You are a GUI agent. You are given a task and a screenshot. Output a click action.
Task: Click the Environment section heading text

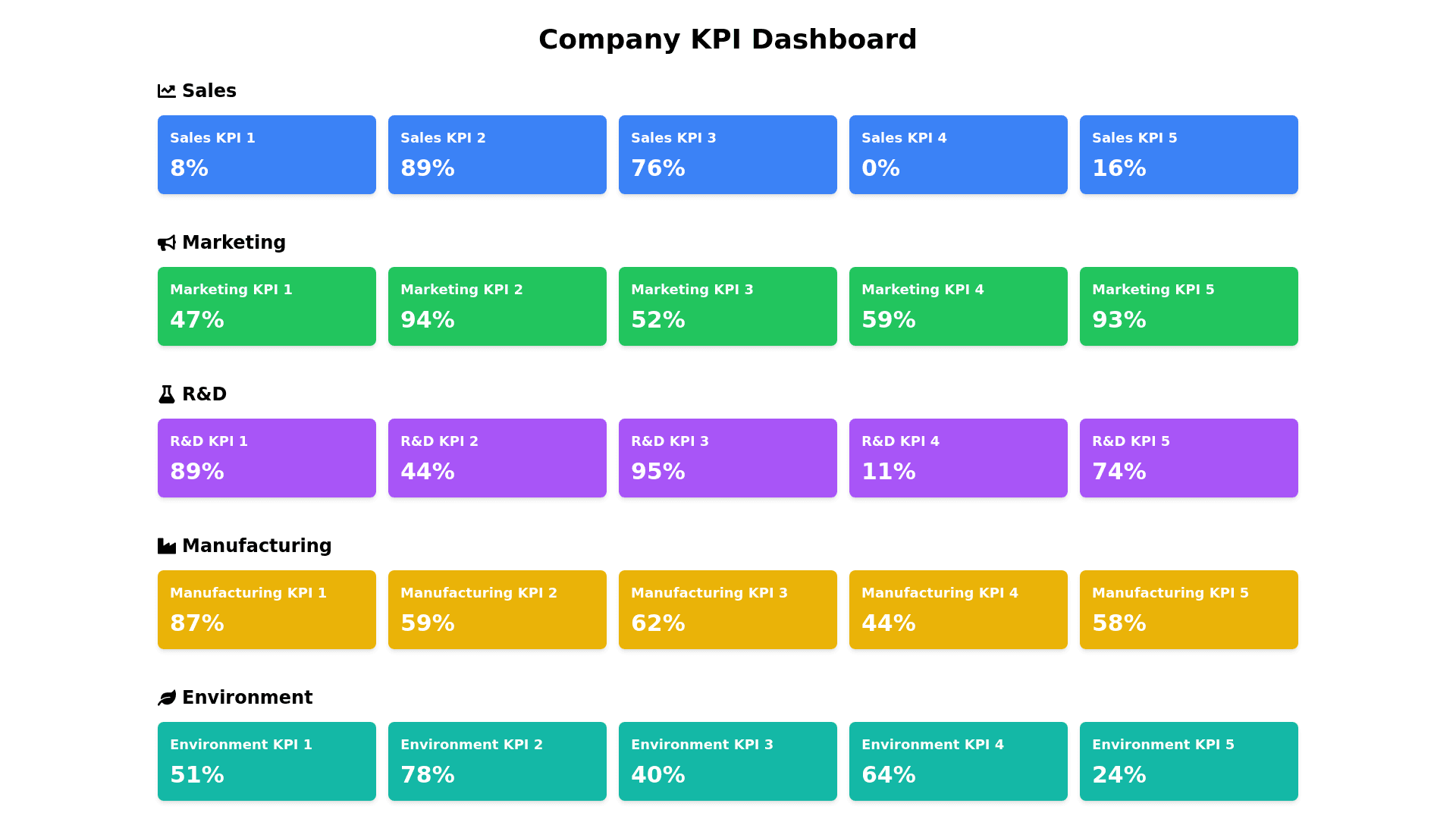point(246,698)
